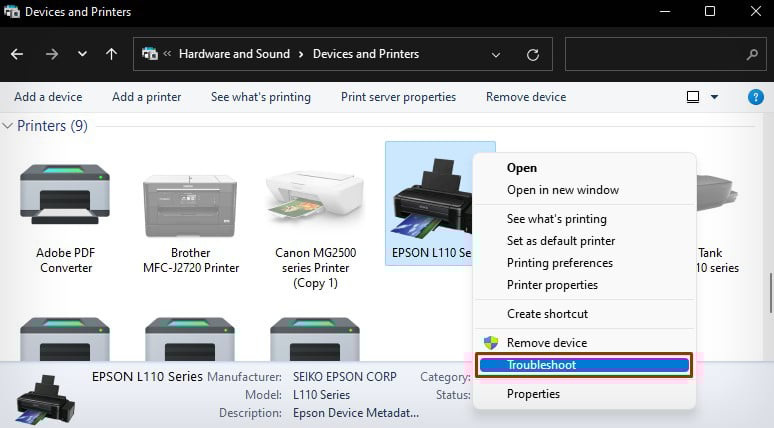Choose Open in the context menu

click(x=522, y=168)
